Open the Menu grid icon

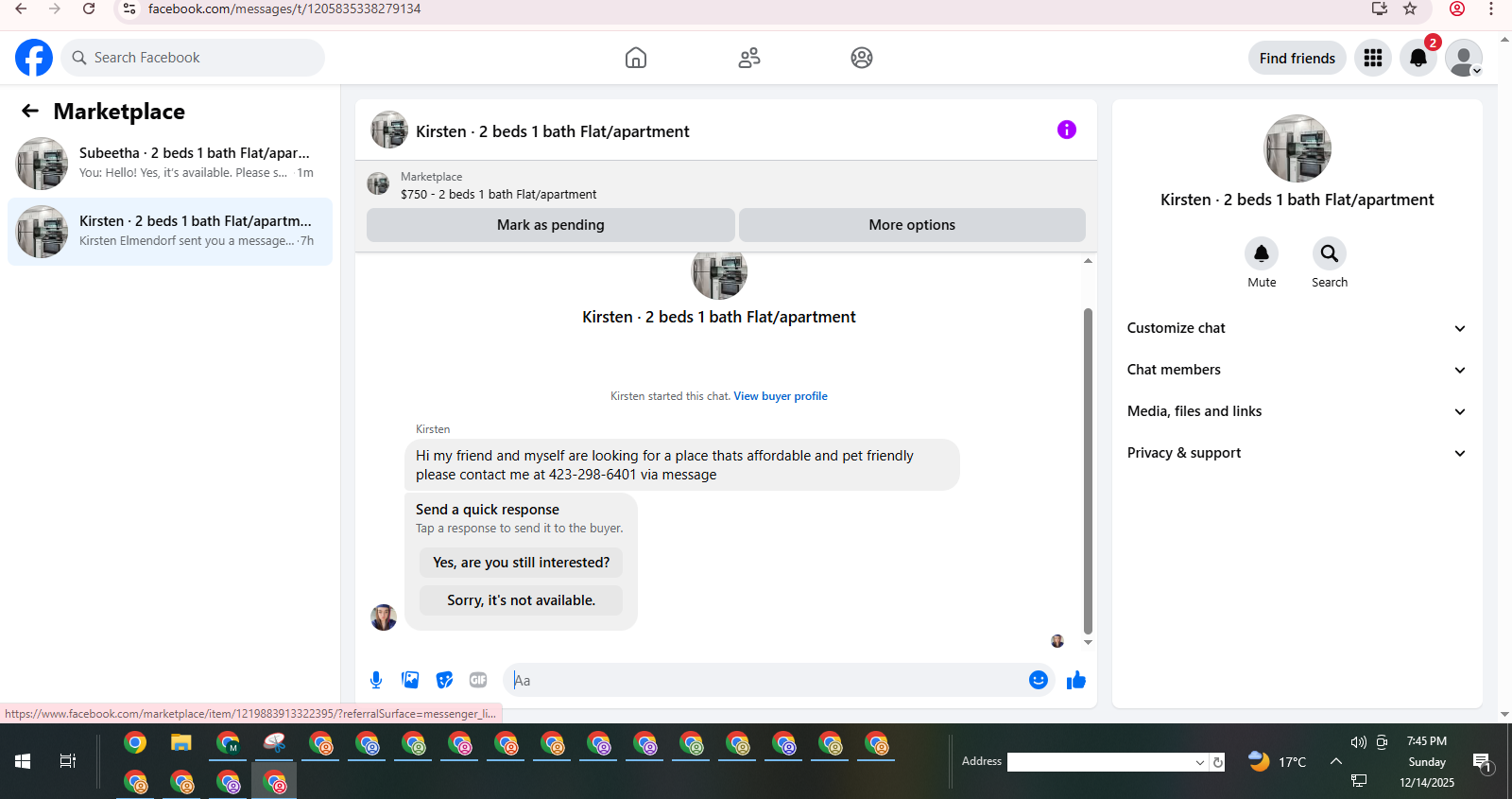(1373, 58)
